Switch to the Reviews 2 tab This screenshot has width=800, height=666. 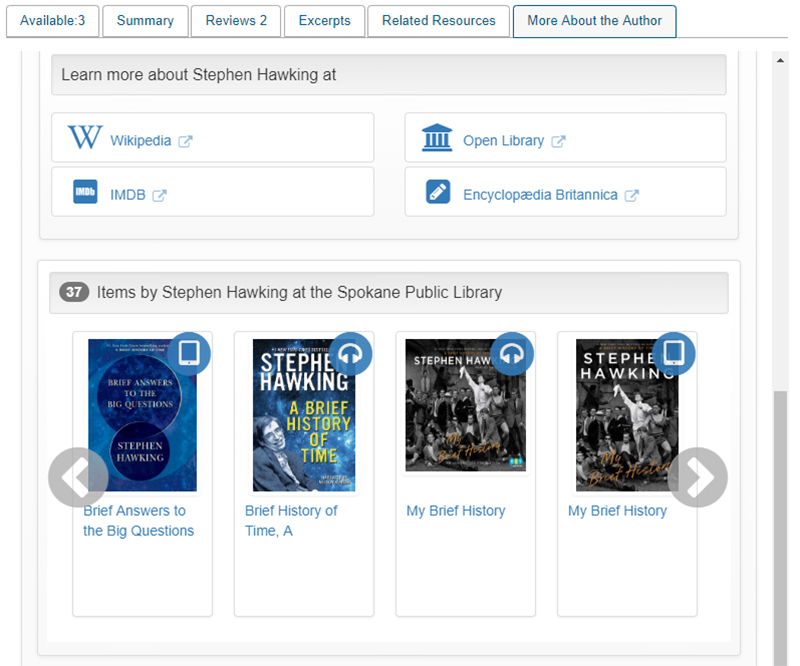click(236, 21)
